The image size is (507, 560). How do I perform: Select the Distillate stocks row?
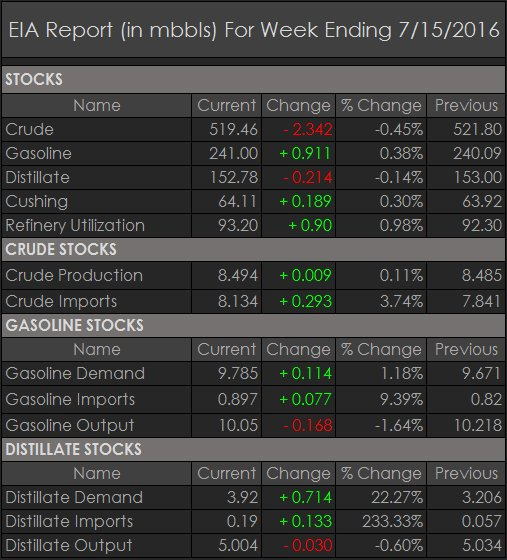coord(254,178)
